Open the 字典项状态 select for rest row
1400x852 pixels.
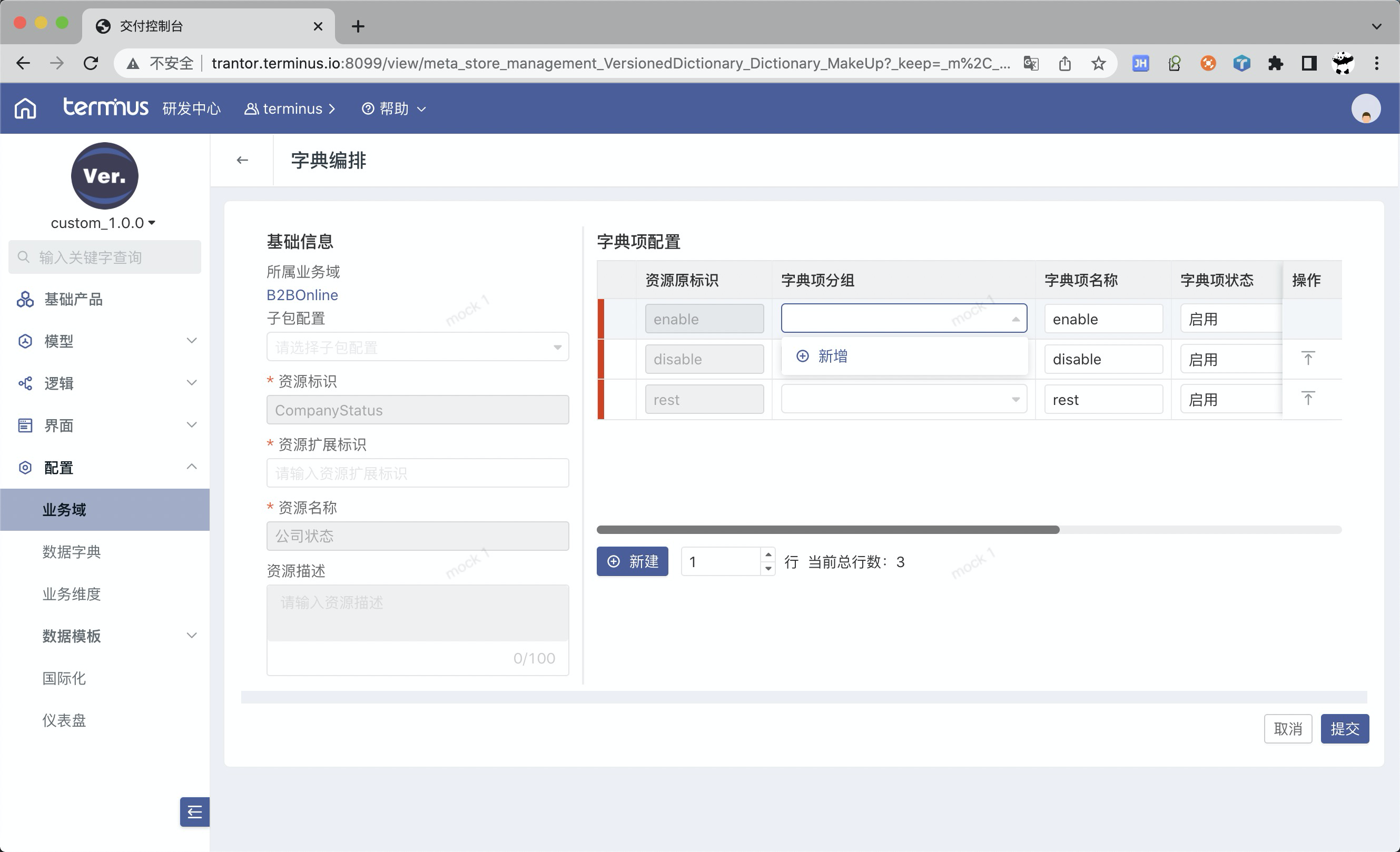(x=1231, y=399)
